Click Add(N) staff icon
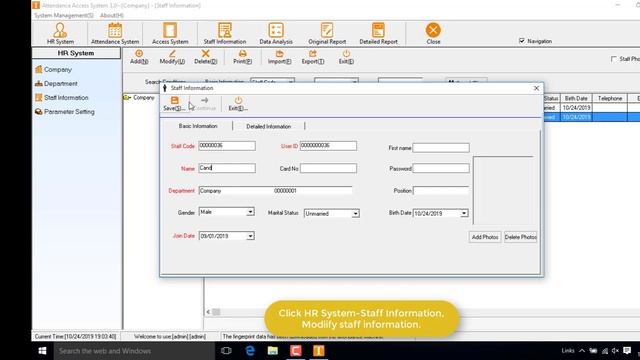Viewport: 640px width, 360px height. coord(139,57)
